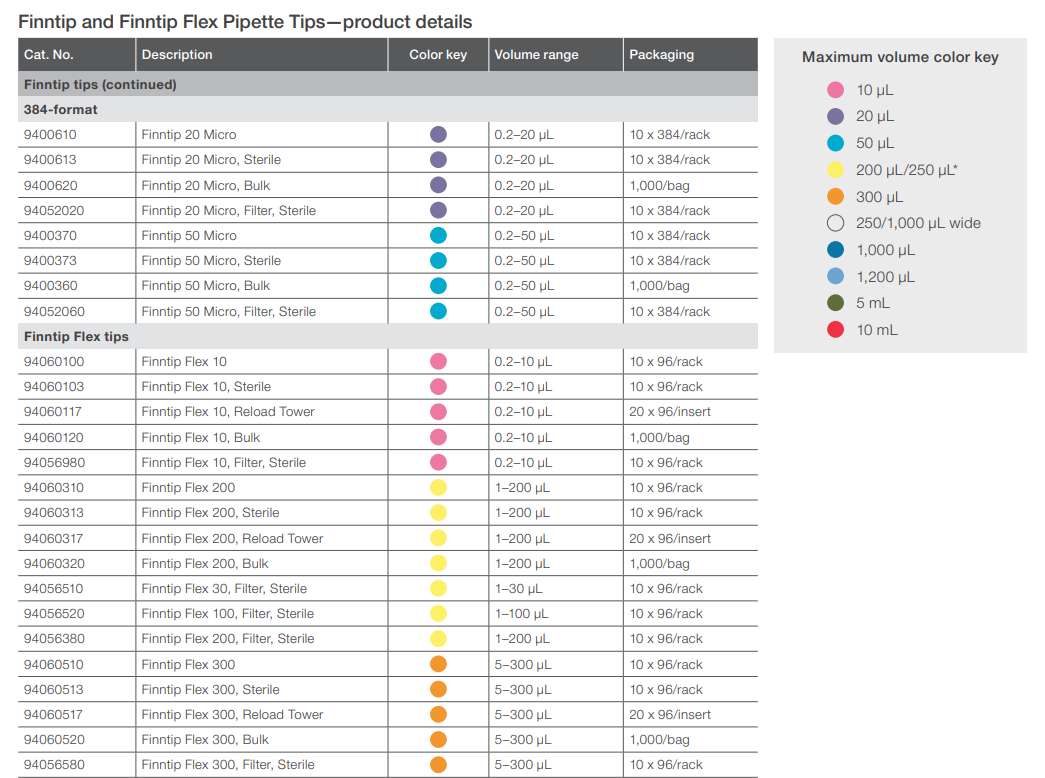Select catalog number 9400613
Viewport: 1045px width, 778px height.
50,160
